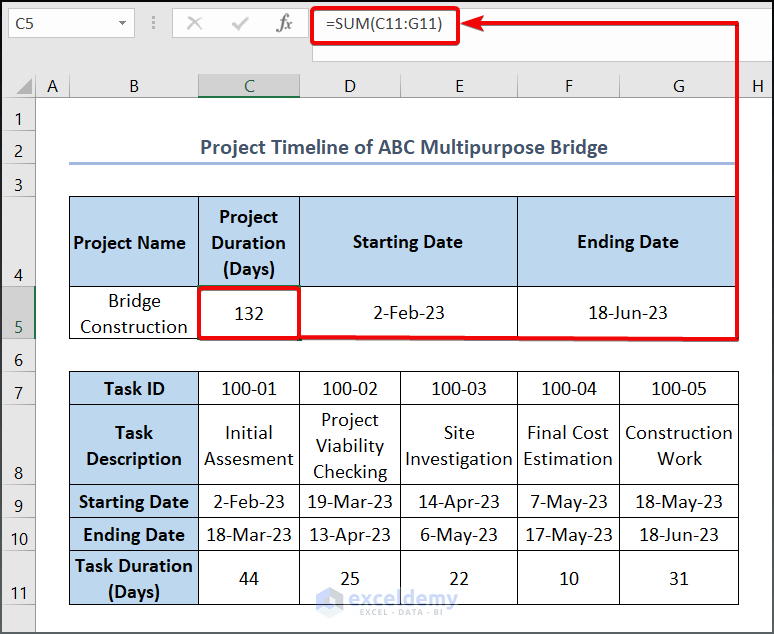The height and width of the screenshot is (634, 774).
Task: Select column B header
Action: [x=134, y=86]
